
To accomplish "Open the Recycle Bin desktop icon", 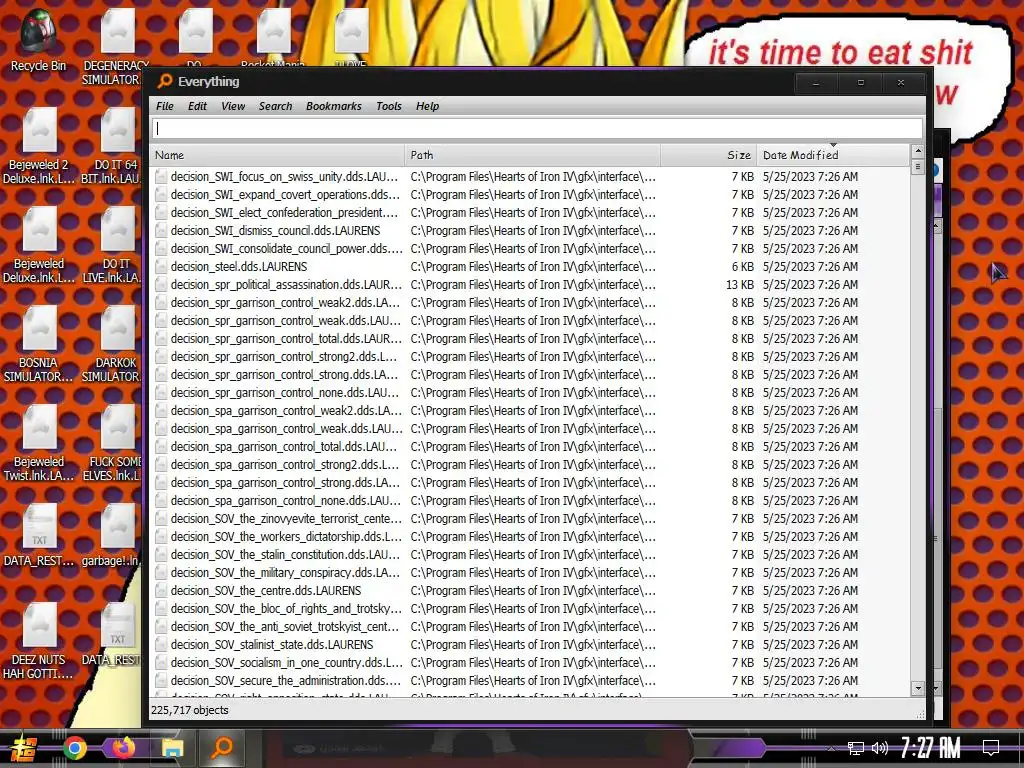I will pos(38,40).
